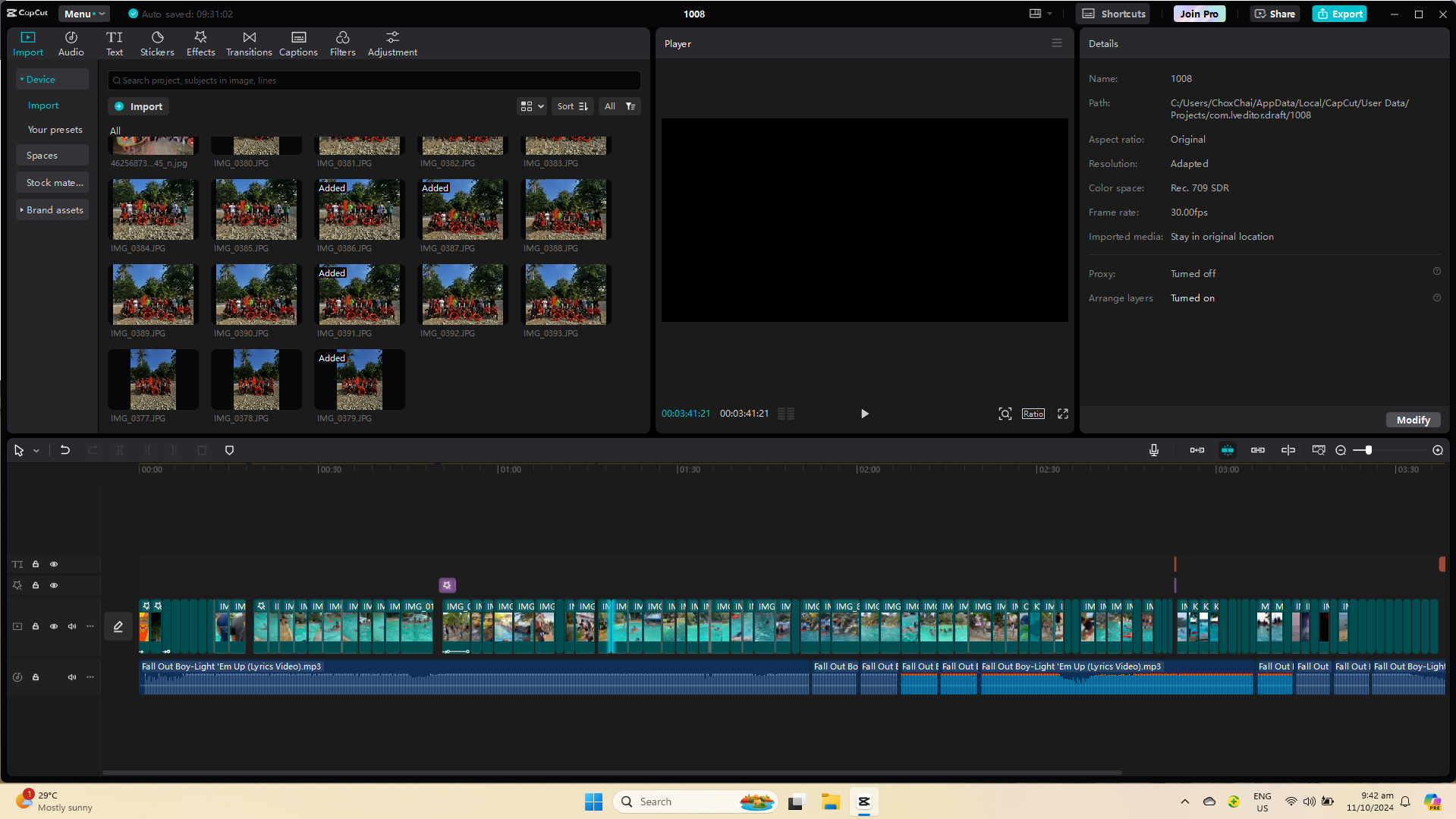Switch to the Import tab
This screenshot has width=1456, height=819.
point(28,43)
